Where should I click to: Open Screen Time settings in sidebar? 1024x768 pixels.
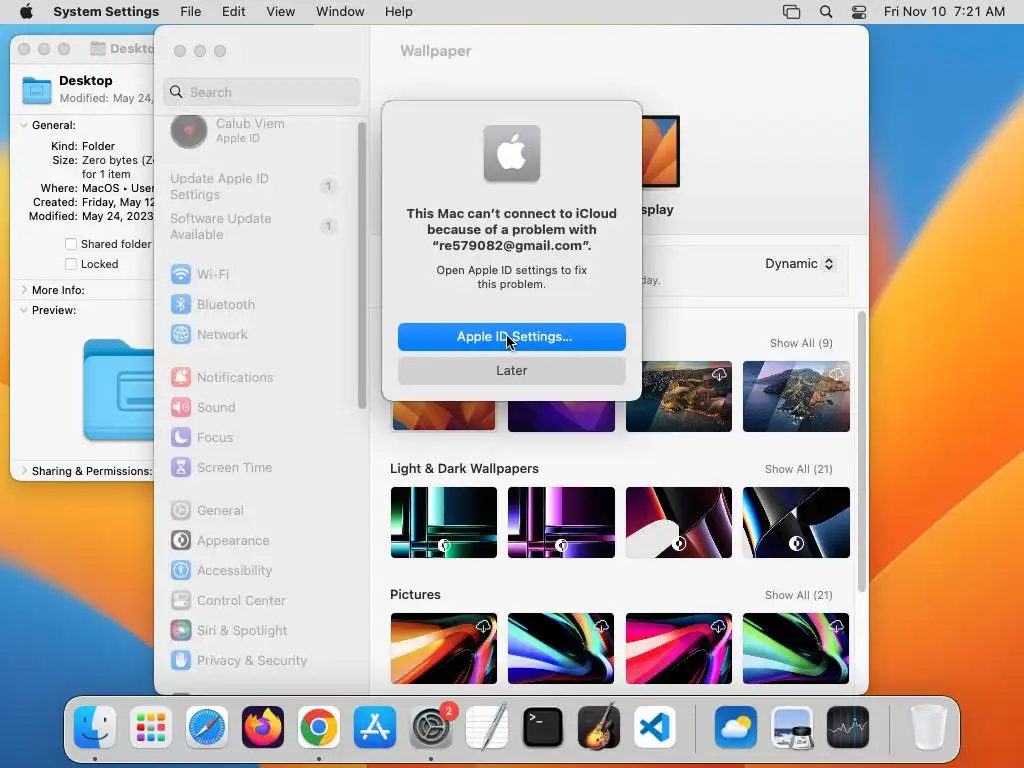point(221,468)
